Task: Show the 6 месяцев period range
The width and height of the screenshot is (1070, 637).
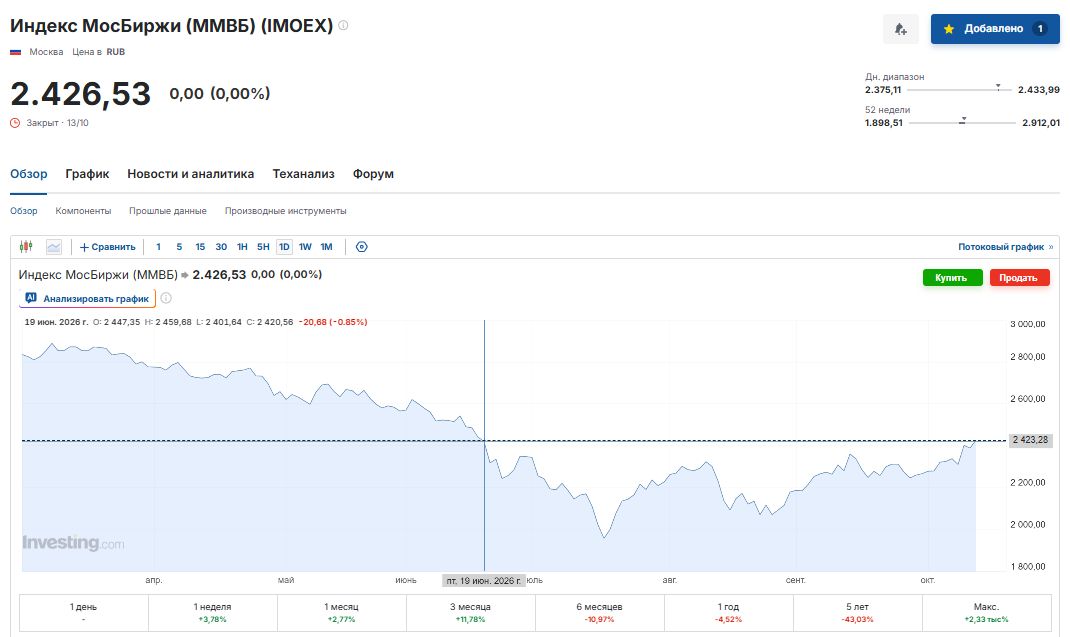Action: pos(599,612)
